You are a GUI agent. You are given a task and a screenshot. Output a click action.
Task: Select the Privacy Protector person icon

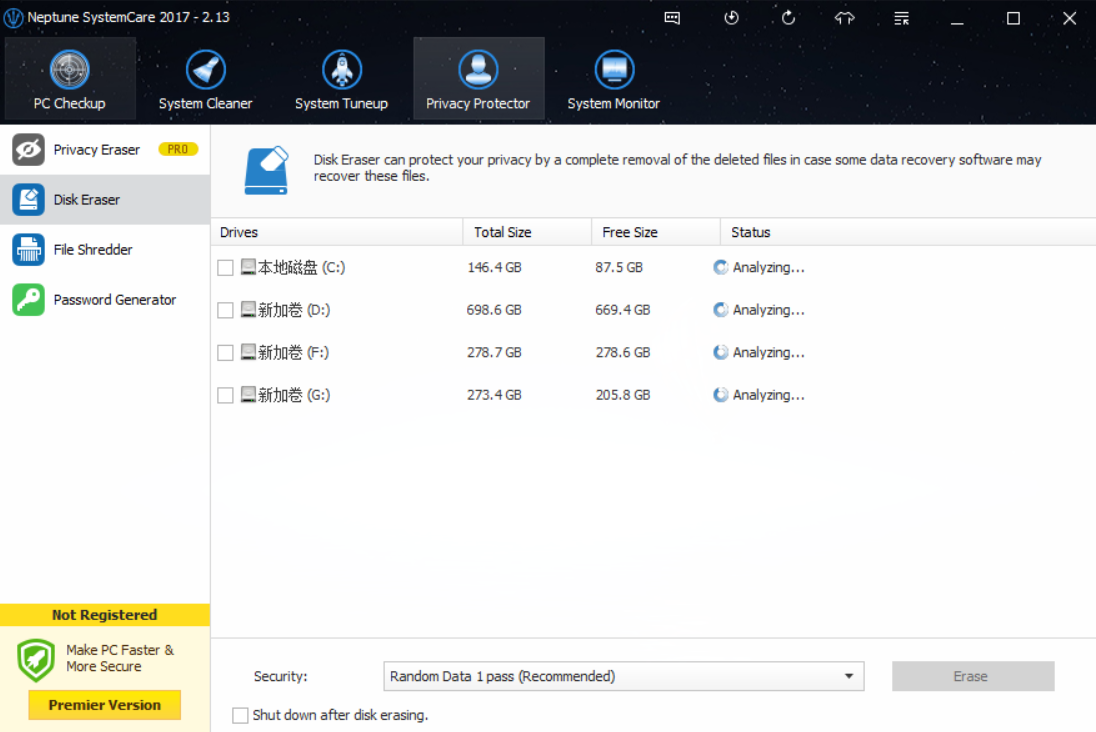coord(478,70)
